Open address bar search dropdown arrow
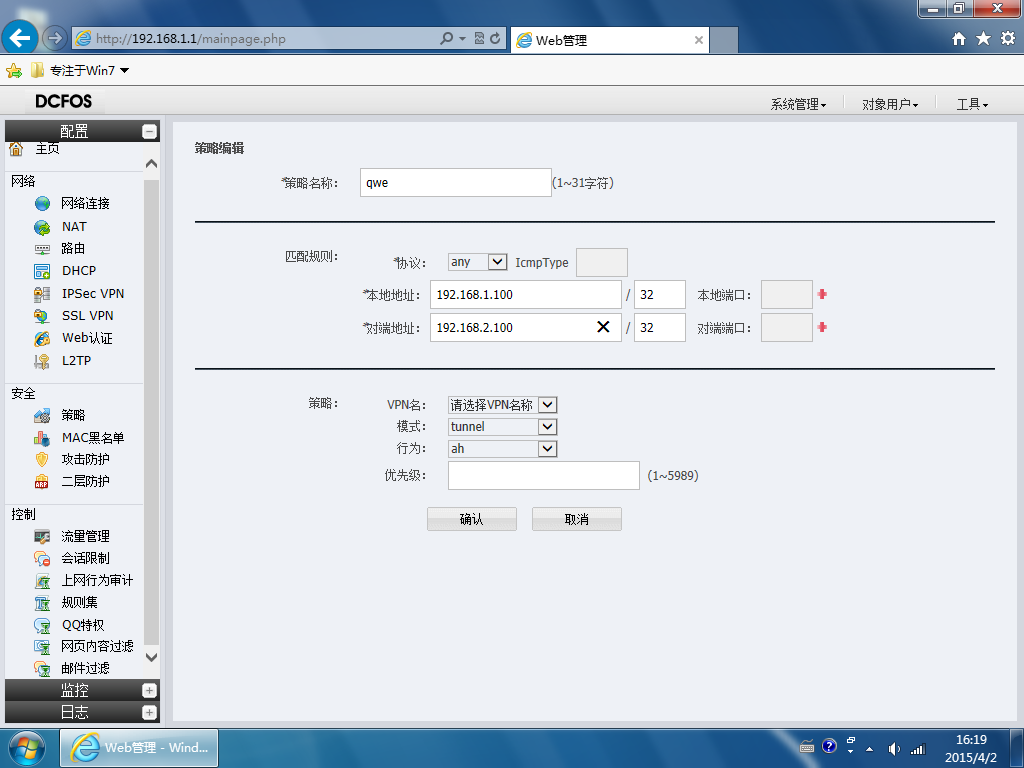 462,39
